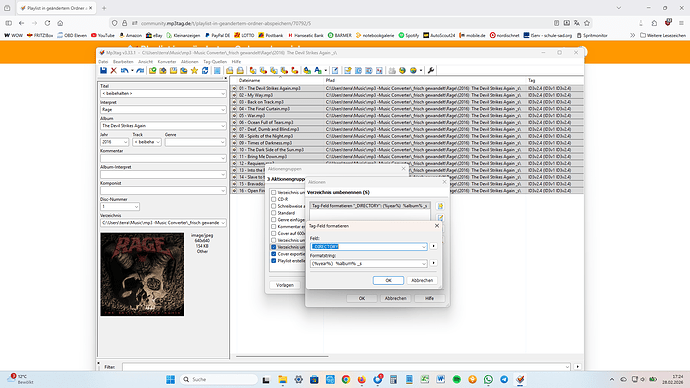Toggle the Schreibweise action group checkbox
The width and height of the screenshot is (690, 388).
(274, 206)
